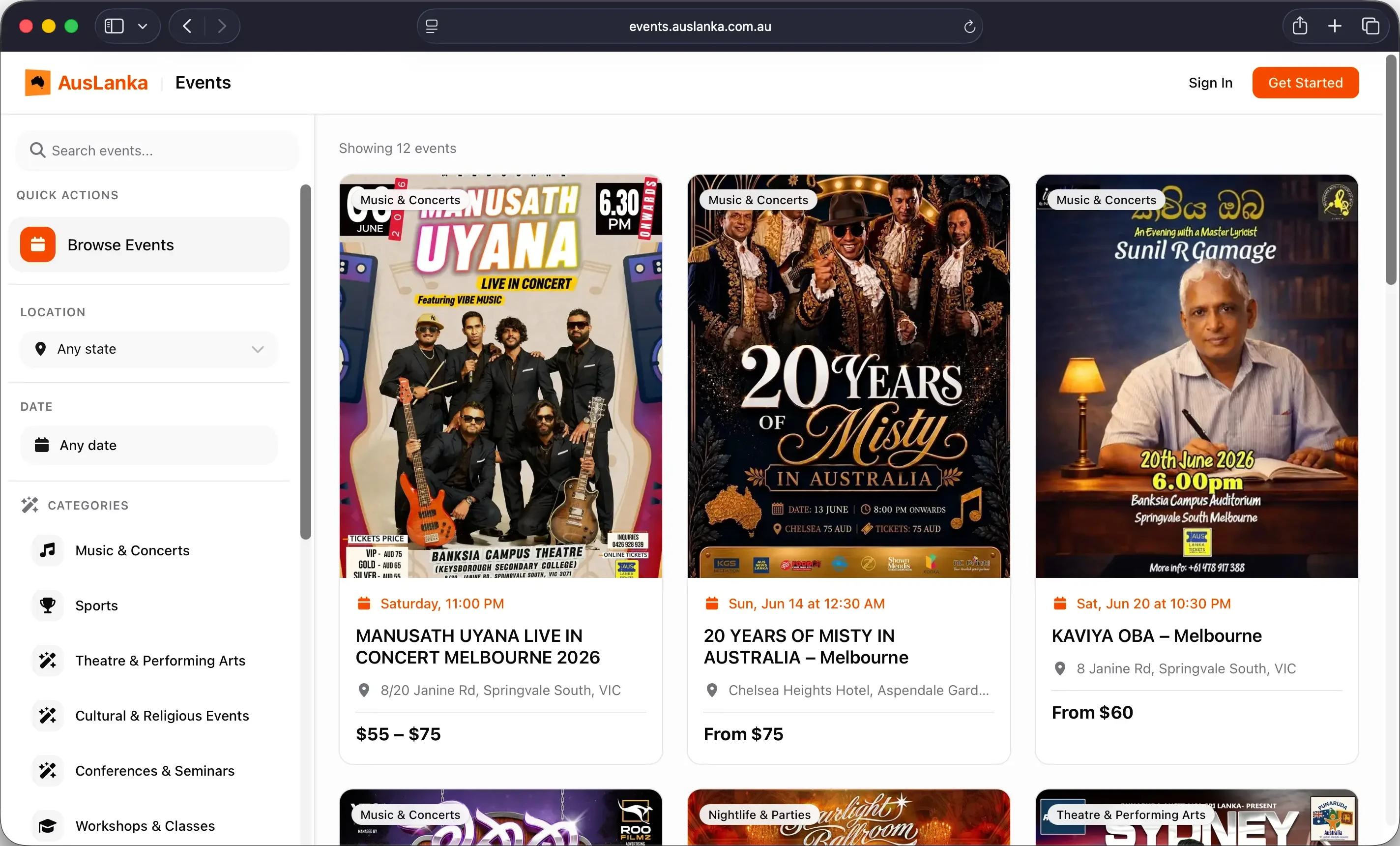Image resolution: width=1400 pixels, height=846 pixels.
Task: Open the page reader icon in address bar
Action: (432, 26)
